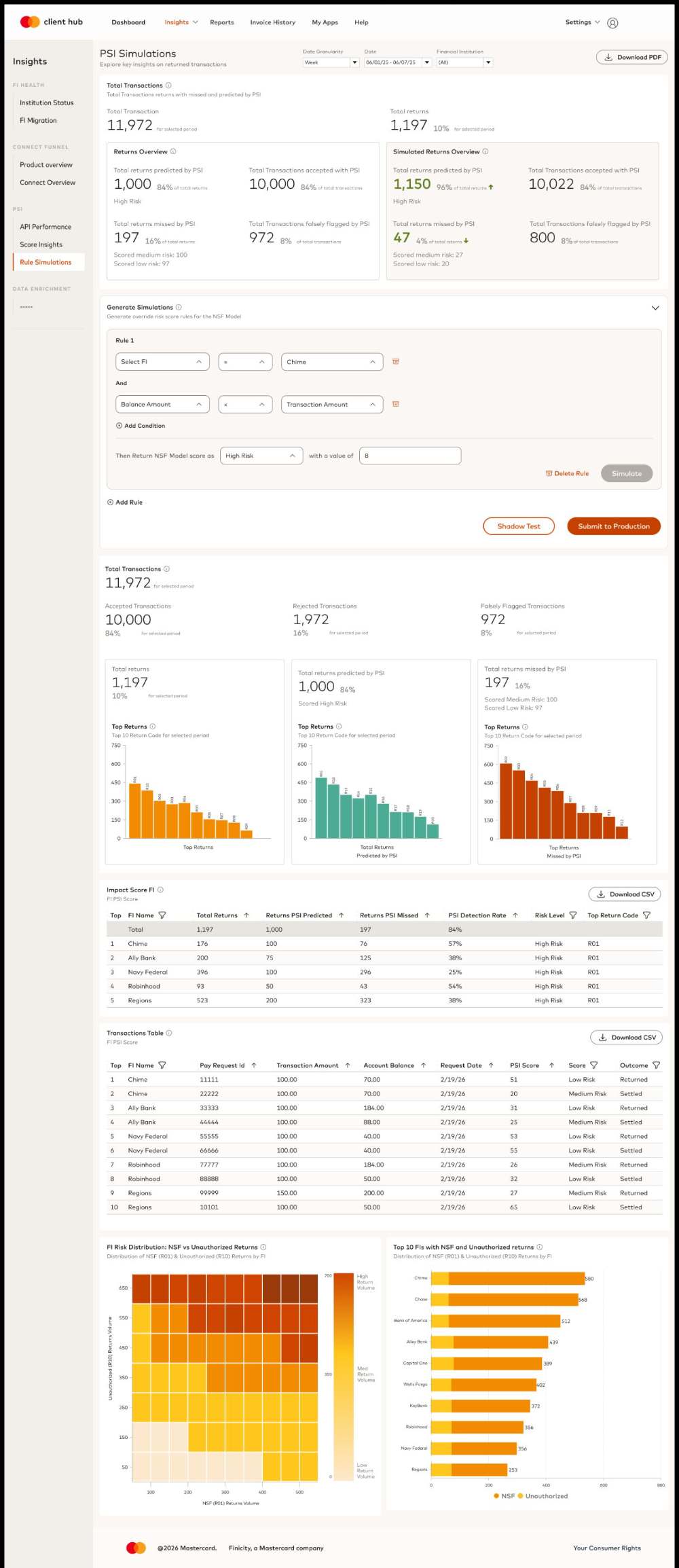
Task: Click info icon beside Generate Simulations
Action: (179, 307)
